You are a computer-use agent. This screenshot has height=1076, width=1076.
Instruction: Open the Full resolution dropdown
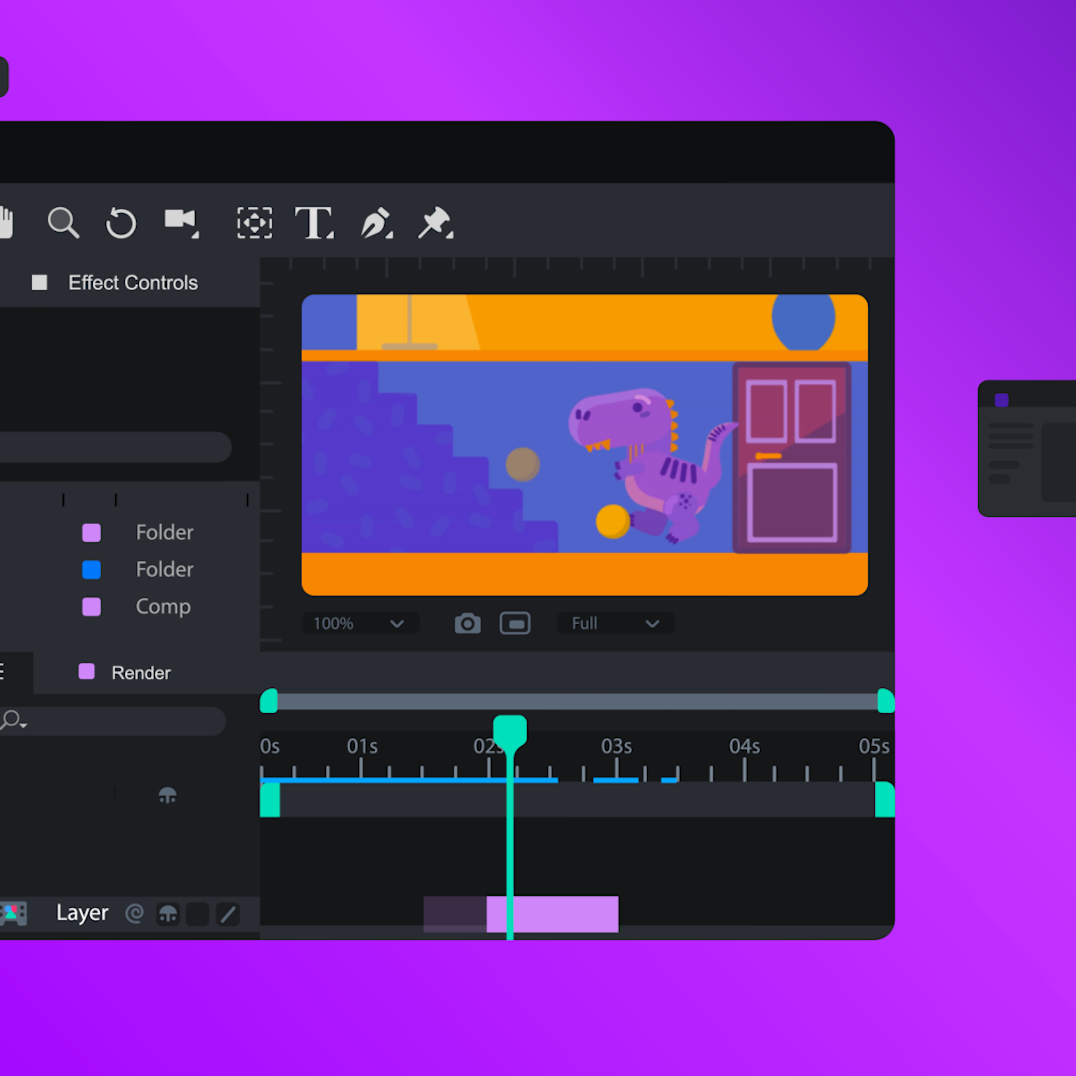[x=614, y=623]
